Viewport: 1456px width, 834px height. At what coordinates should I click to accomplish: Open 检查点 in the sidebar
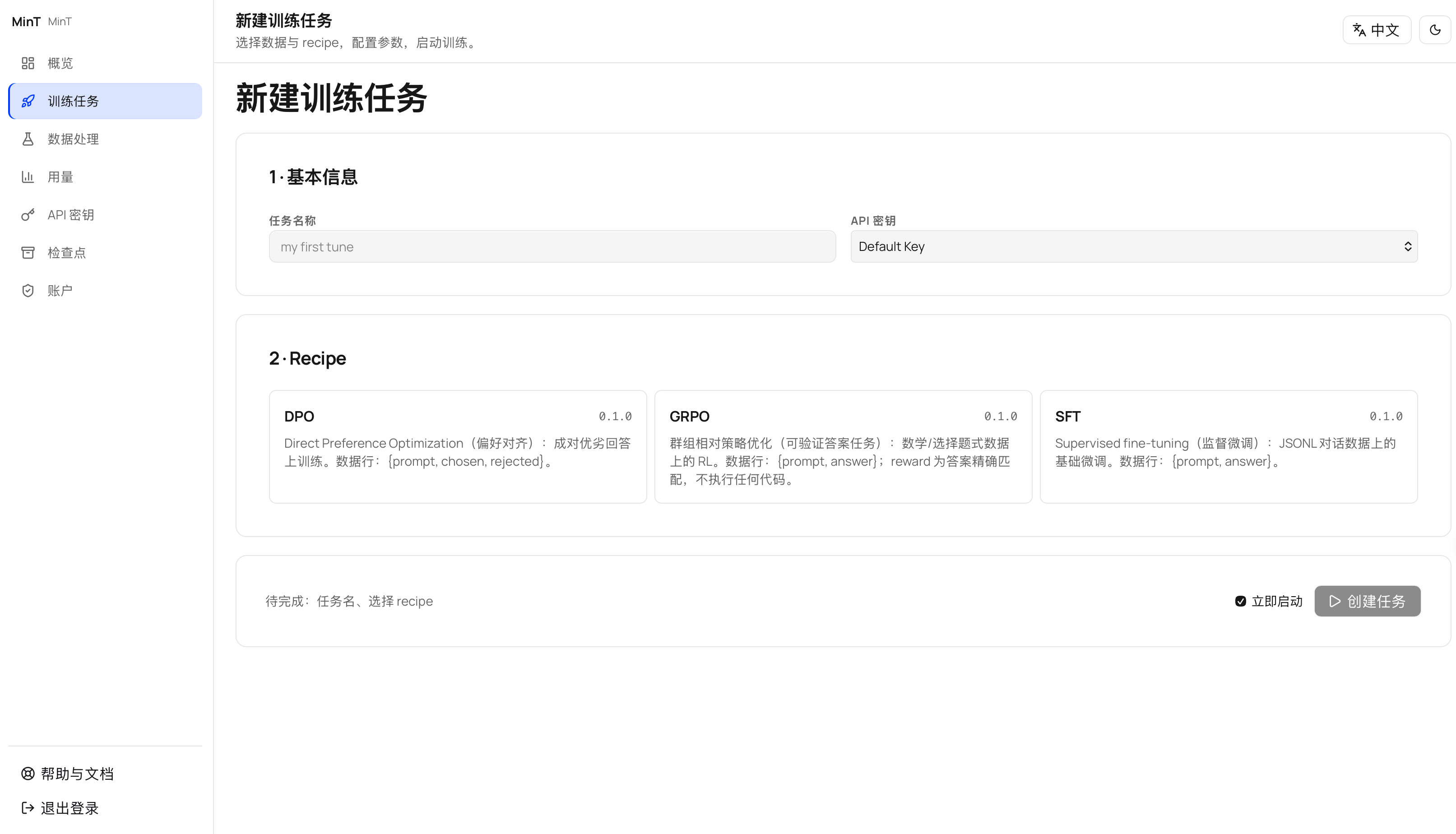tap(106, 253)
